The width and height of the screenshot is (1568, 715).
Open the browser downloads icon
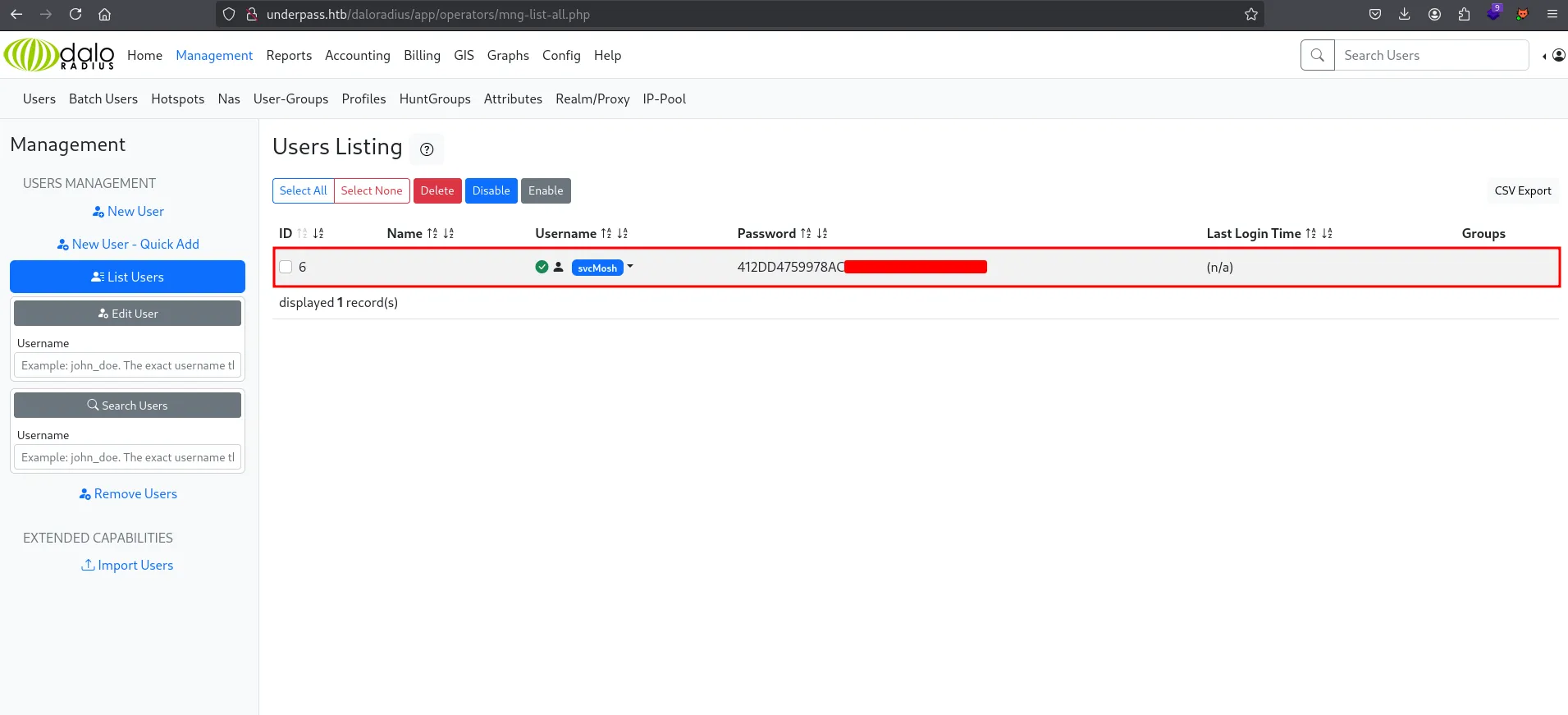click(x=1405, y=14)
